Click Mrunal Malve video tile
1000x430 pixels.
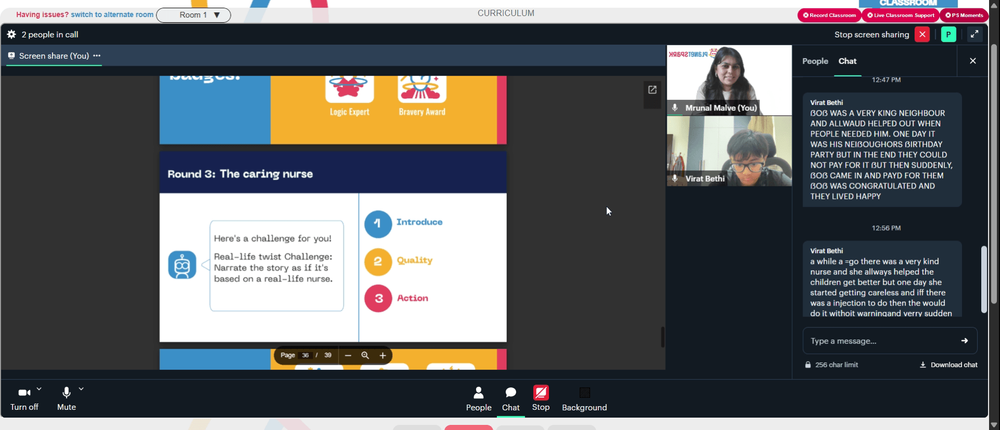click(729, 80)
